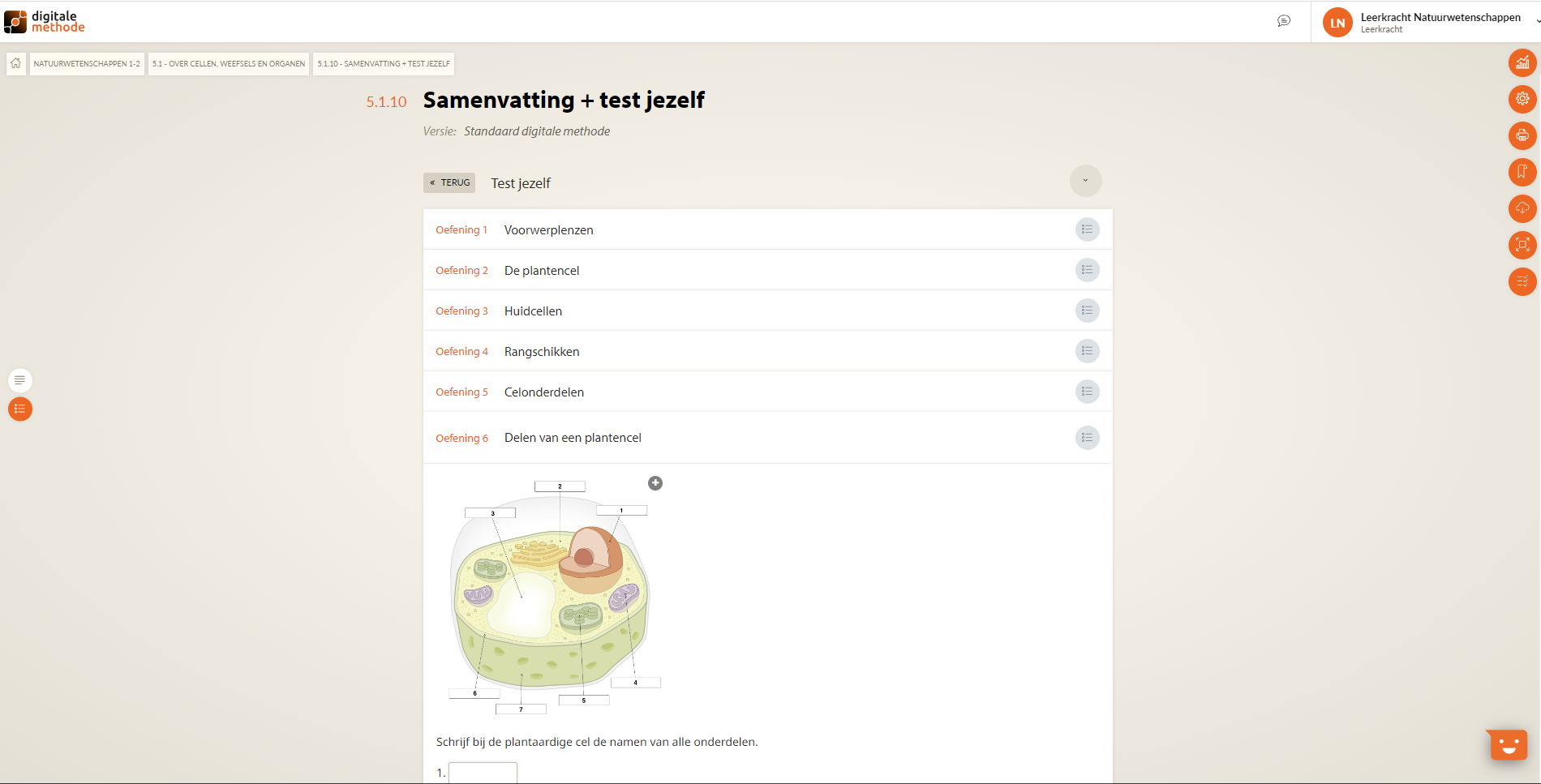Collapse the Test jezelf section chevron

tap(1085, 181)
